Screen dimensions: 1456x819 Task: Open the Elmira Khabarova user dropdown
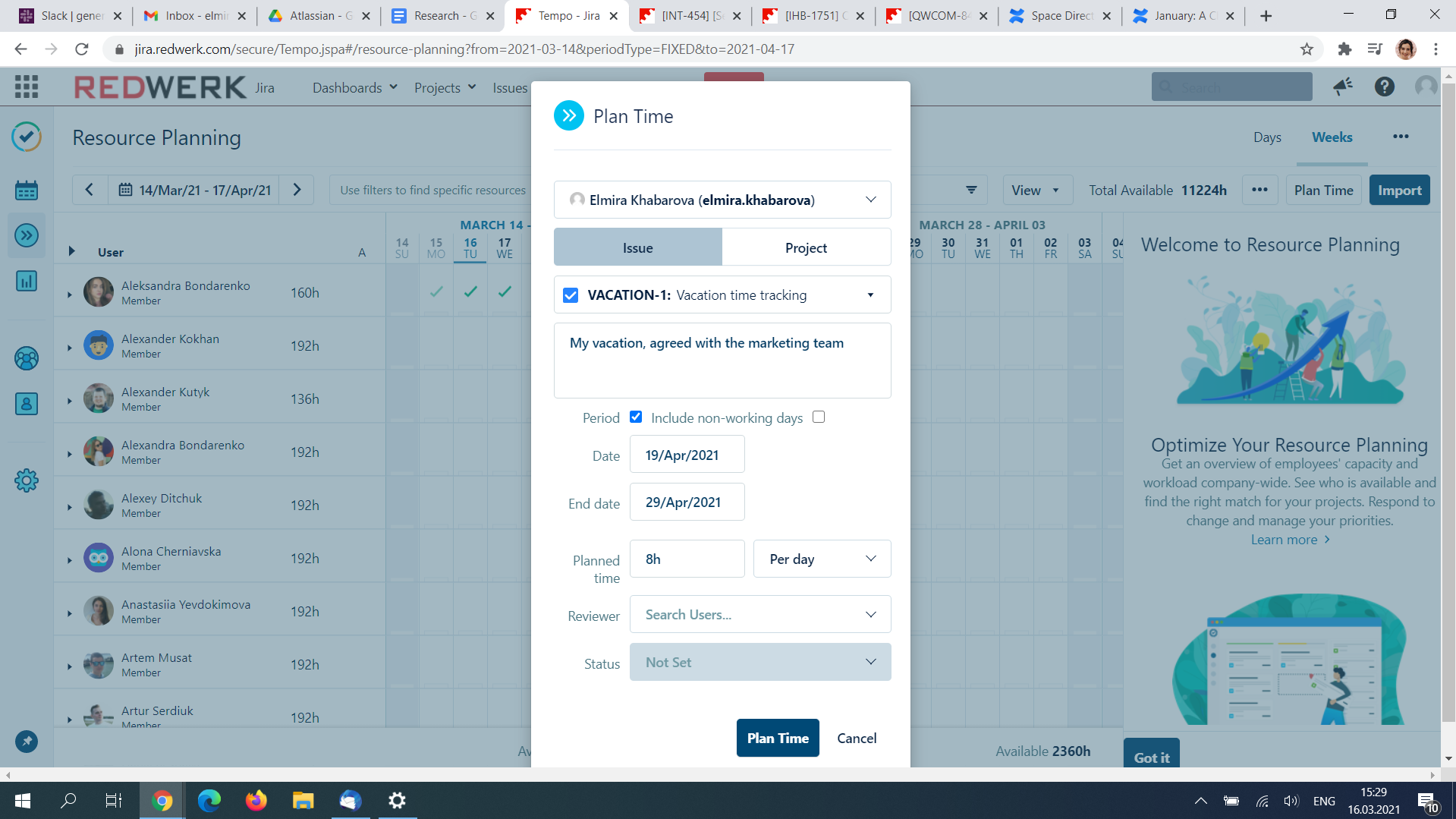[x=722, y=200]
